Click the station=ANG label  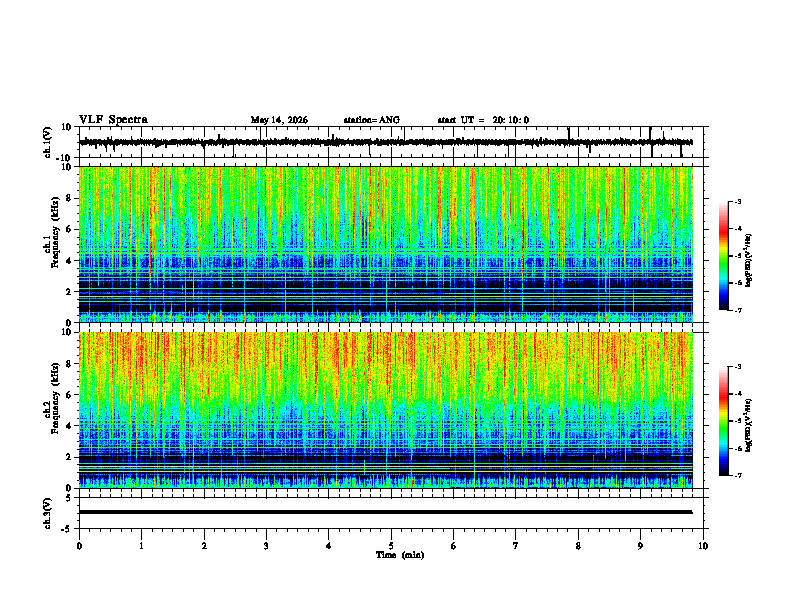(371, 120)
